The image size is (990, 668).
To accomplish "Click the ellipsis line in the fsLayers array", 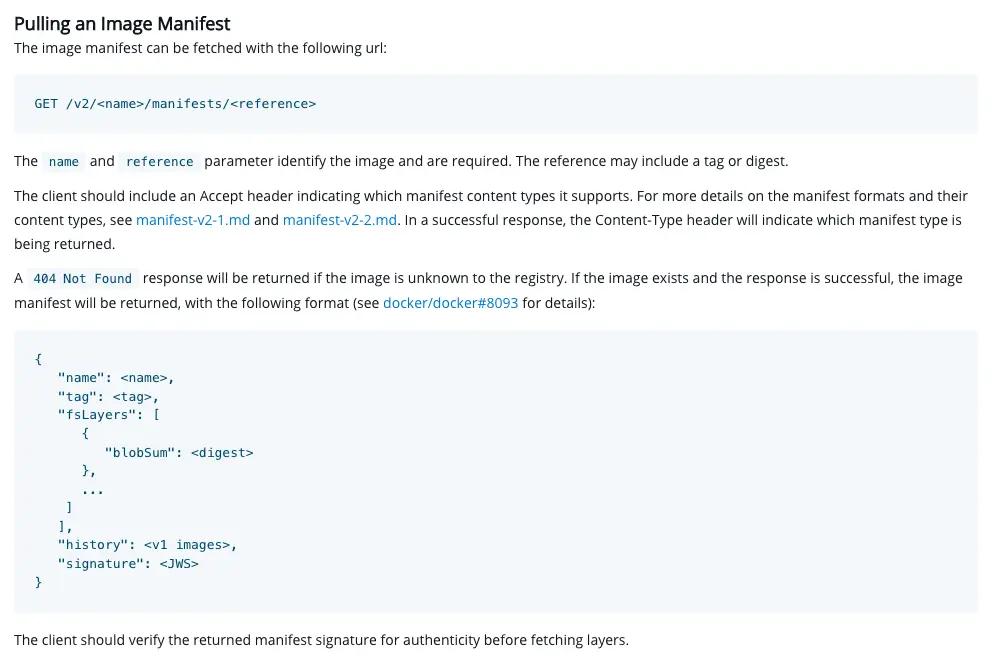I will [93, 490].
